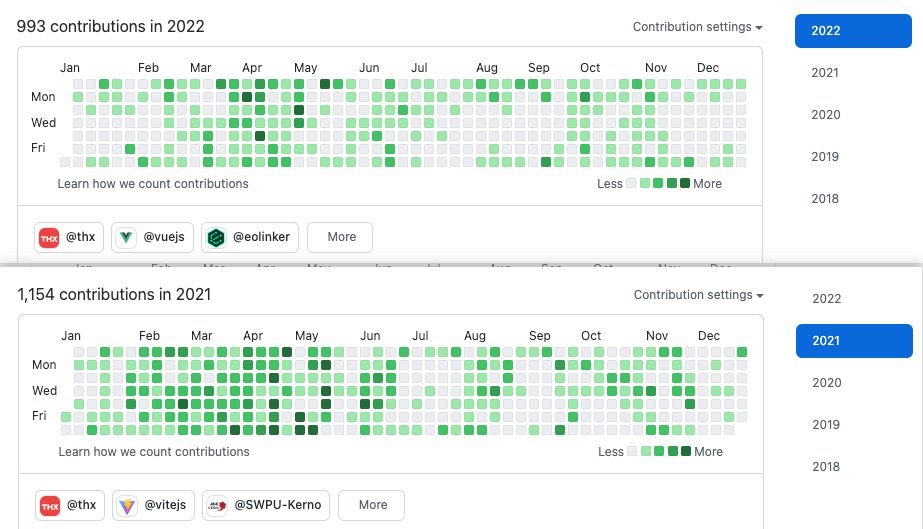The width and height of the screenshot is (923, 529).
Task: Click More organizations button in 2022 panel
Action: (x=340, y=237)
